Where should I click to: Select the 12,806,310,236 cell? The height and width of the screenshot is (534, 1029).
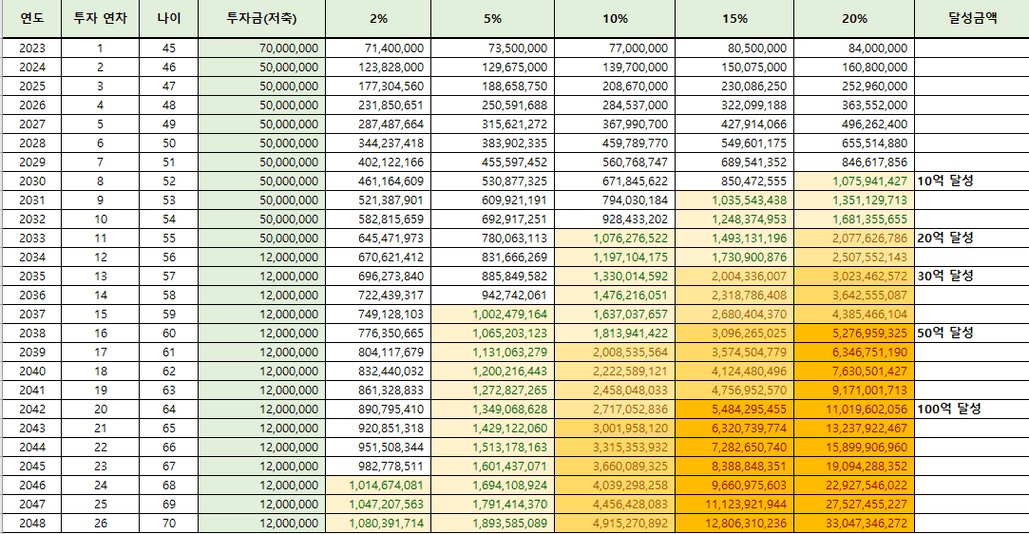click(734, 524)
